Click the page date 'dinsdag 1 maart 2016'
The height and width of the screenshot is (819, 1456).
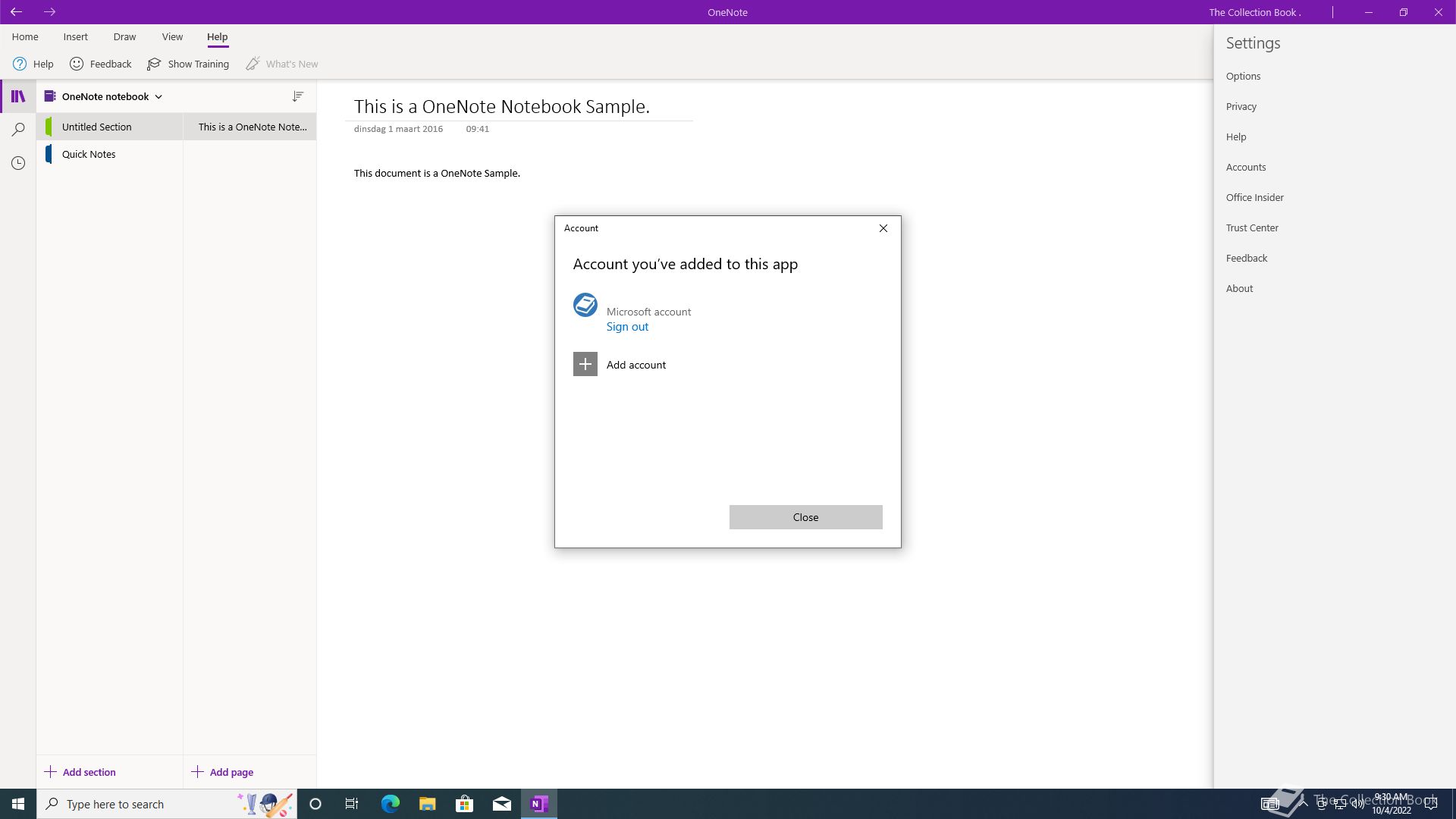pyautogui.click(x=398, y=129)
